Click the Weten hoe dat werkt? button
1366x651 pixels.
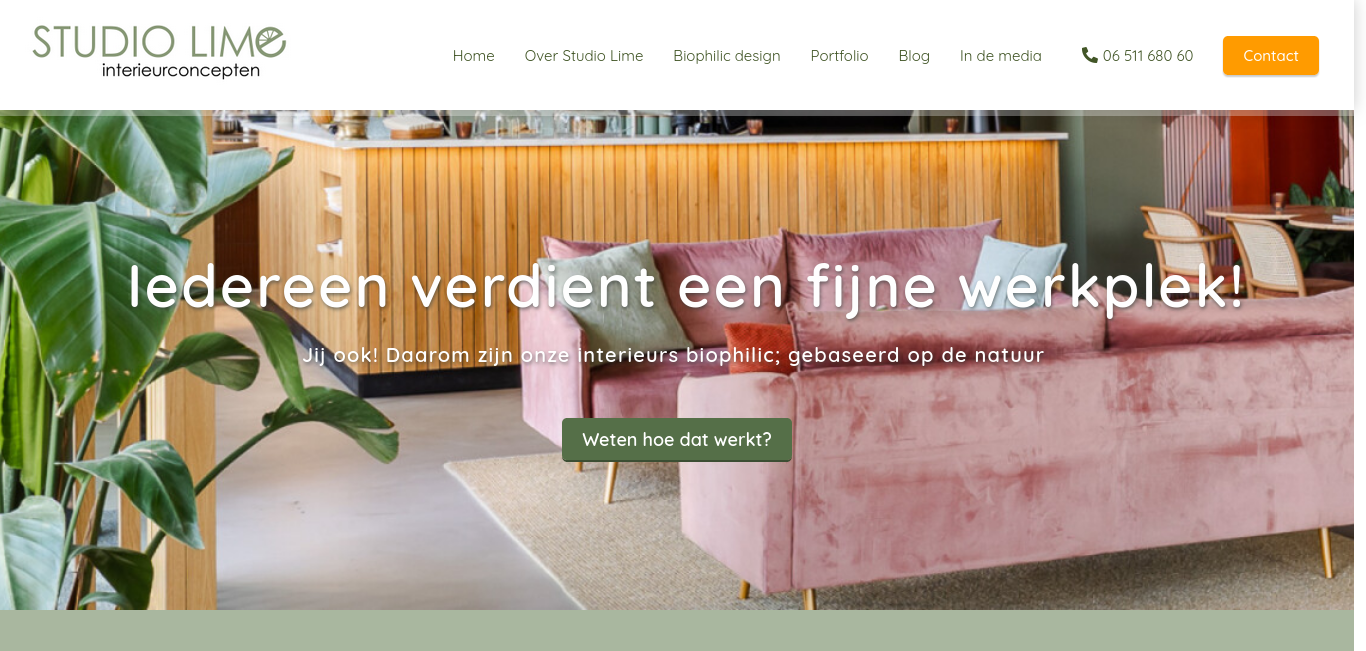click(x=677, y=440)
